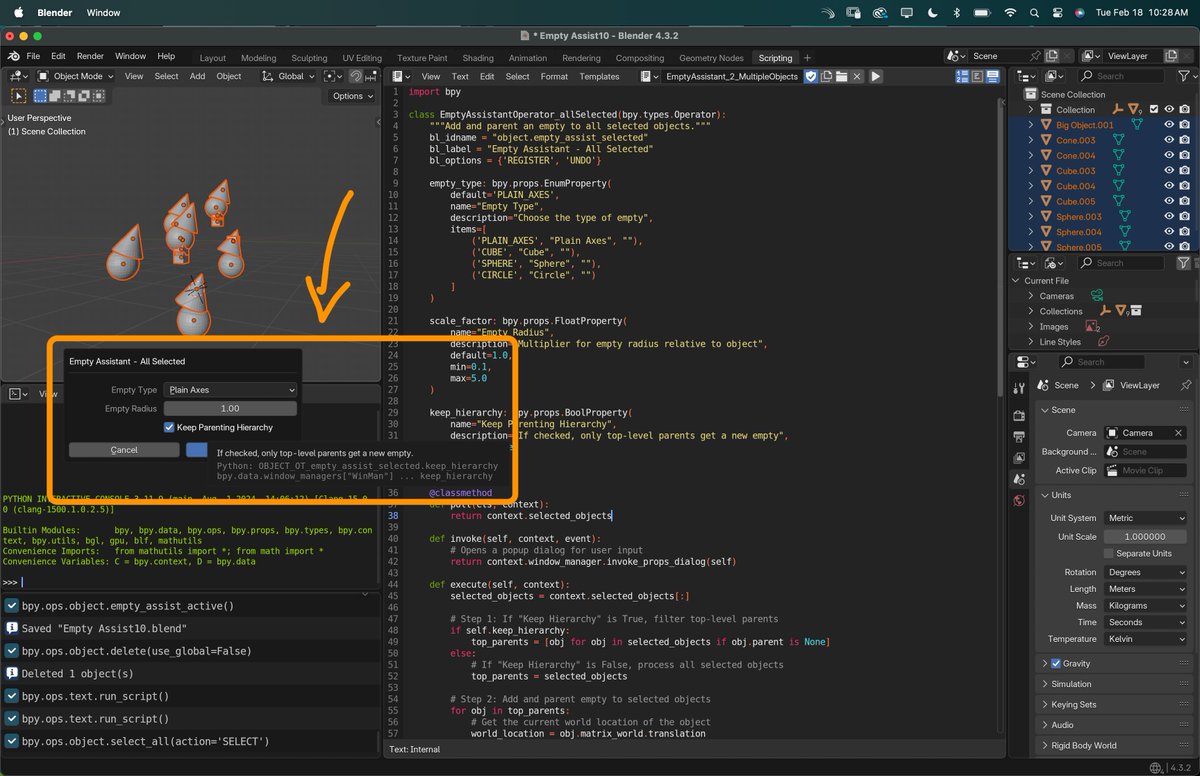Open the Unit System dropdown
The image size is (1200, 776).
1145,518
